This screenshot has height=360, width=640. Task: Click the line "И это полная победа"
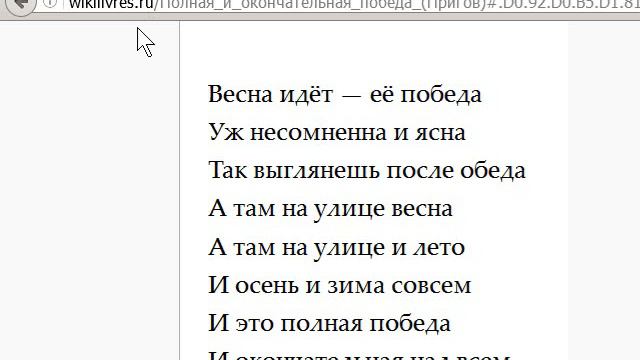329,324
